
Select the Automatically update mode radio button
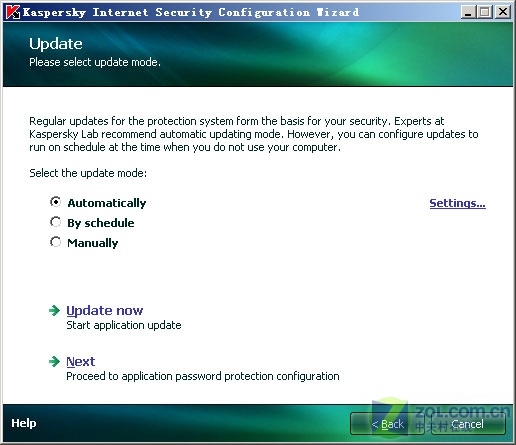coord(55,202)
